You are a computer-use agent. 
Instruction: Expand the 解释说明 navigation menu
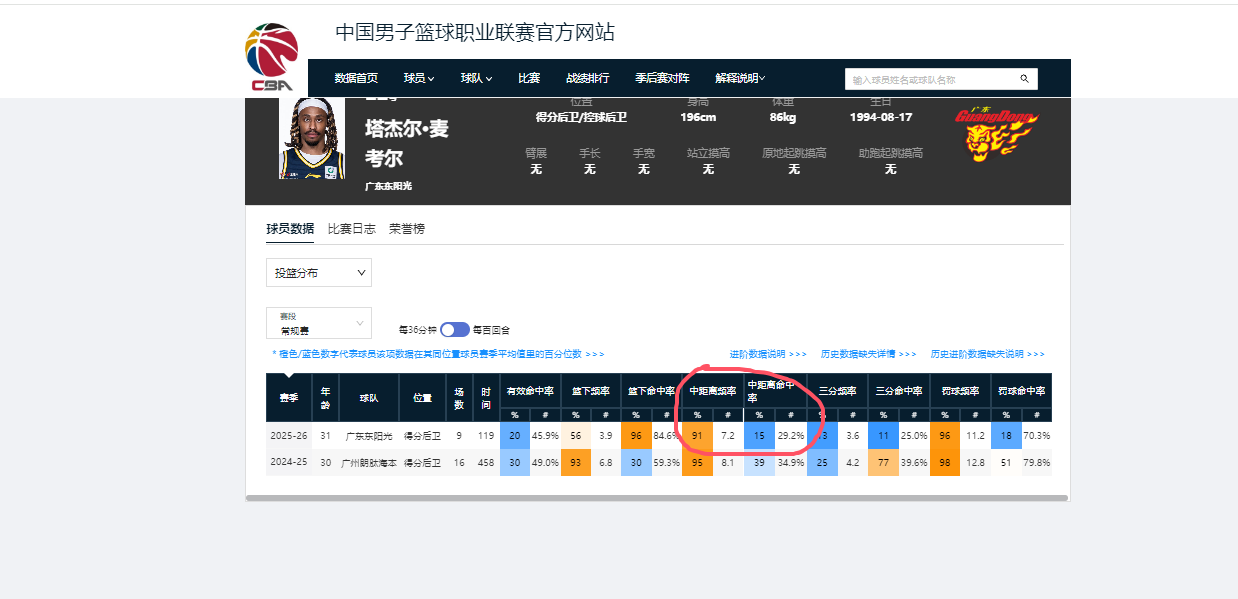tap(740, 78)
